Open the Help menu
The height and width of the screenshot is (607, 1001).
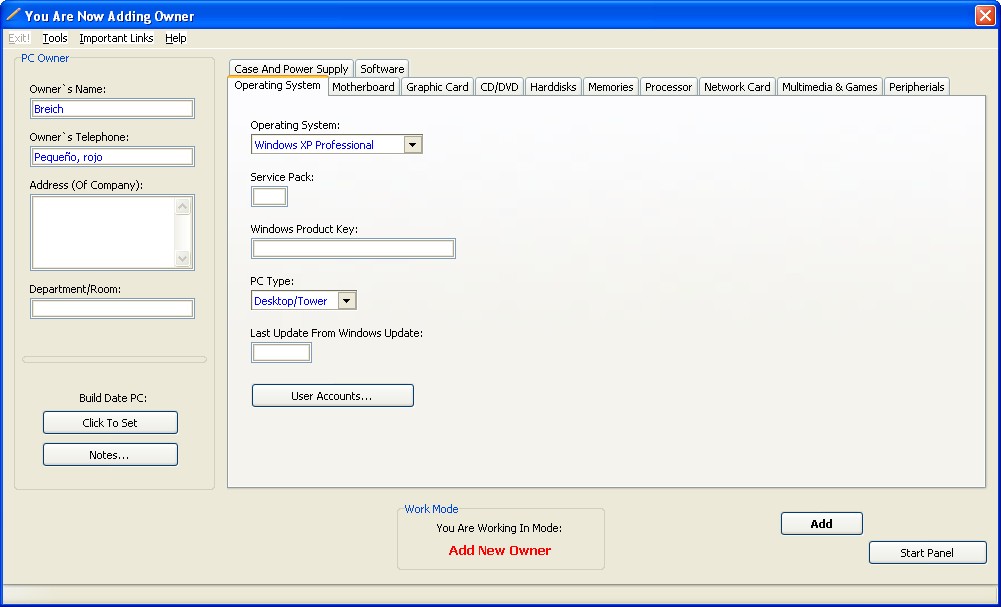click(x=176, y=38)
